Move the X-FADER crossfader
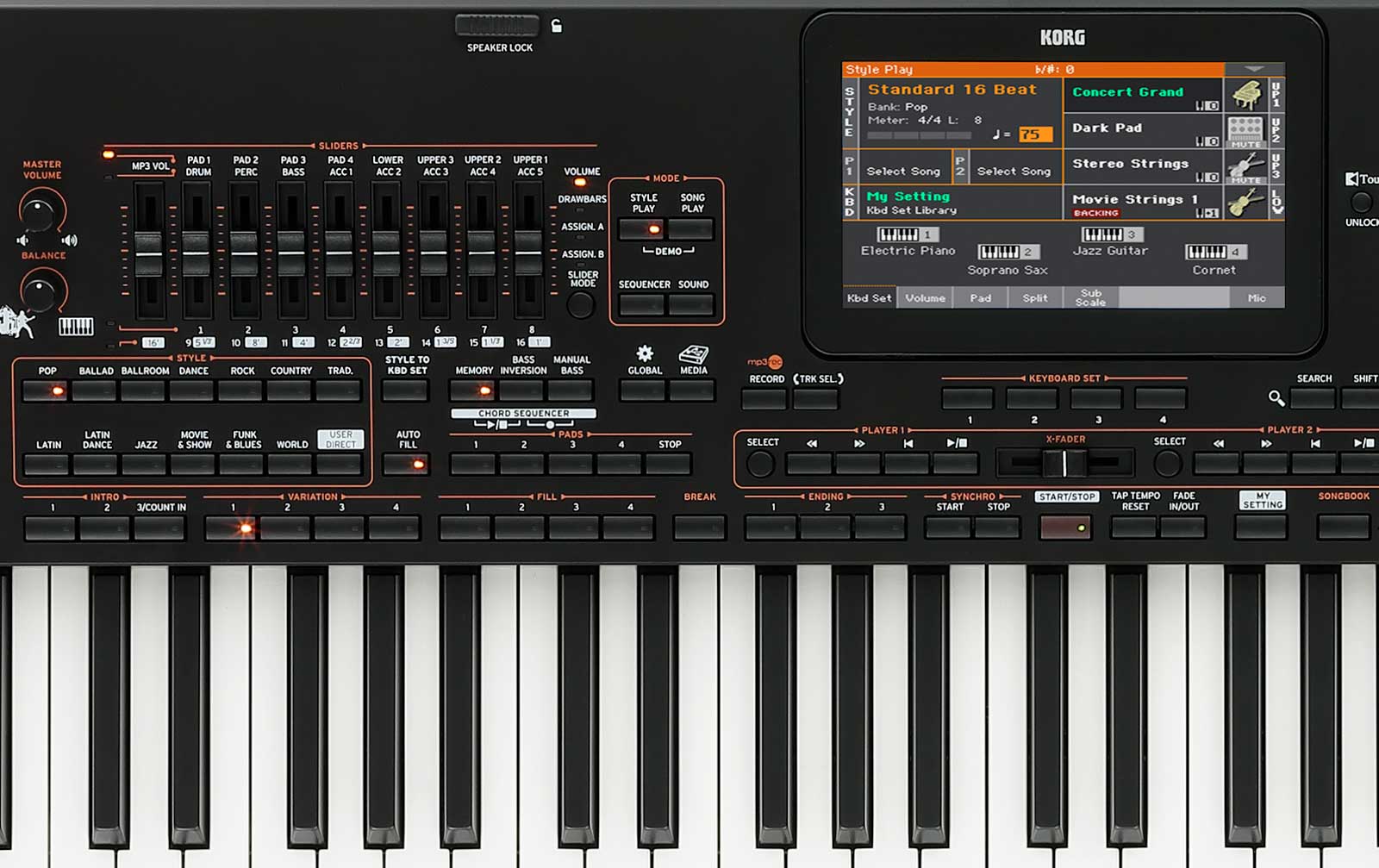The width and height of the screenshot is (1379, 868). [1064, 463]
